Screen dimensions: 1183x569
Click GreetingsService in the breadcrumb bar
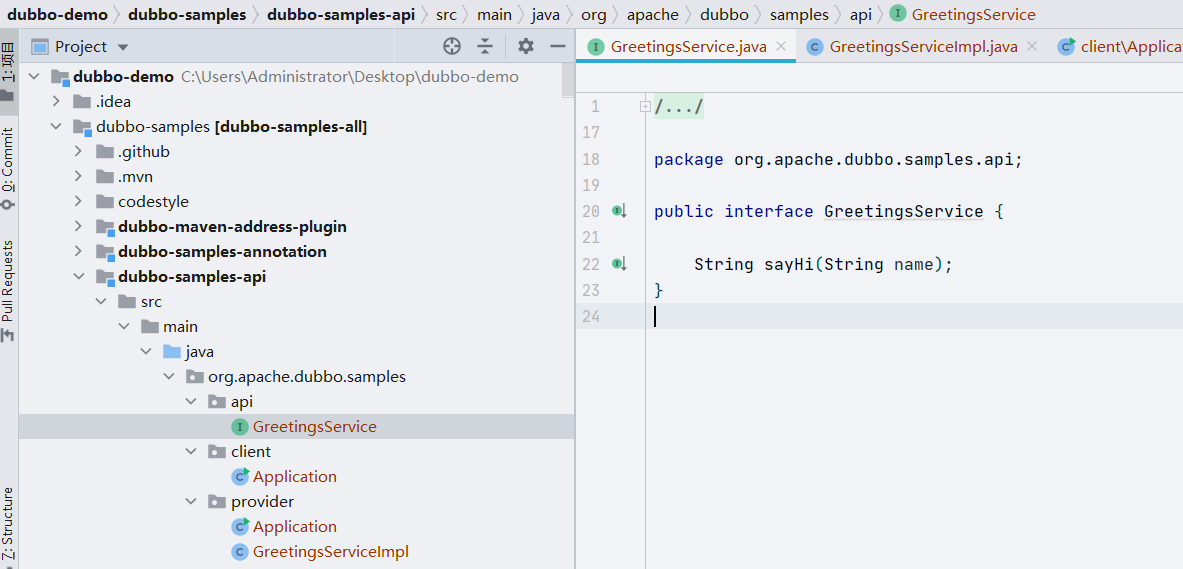point(963,14)
